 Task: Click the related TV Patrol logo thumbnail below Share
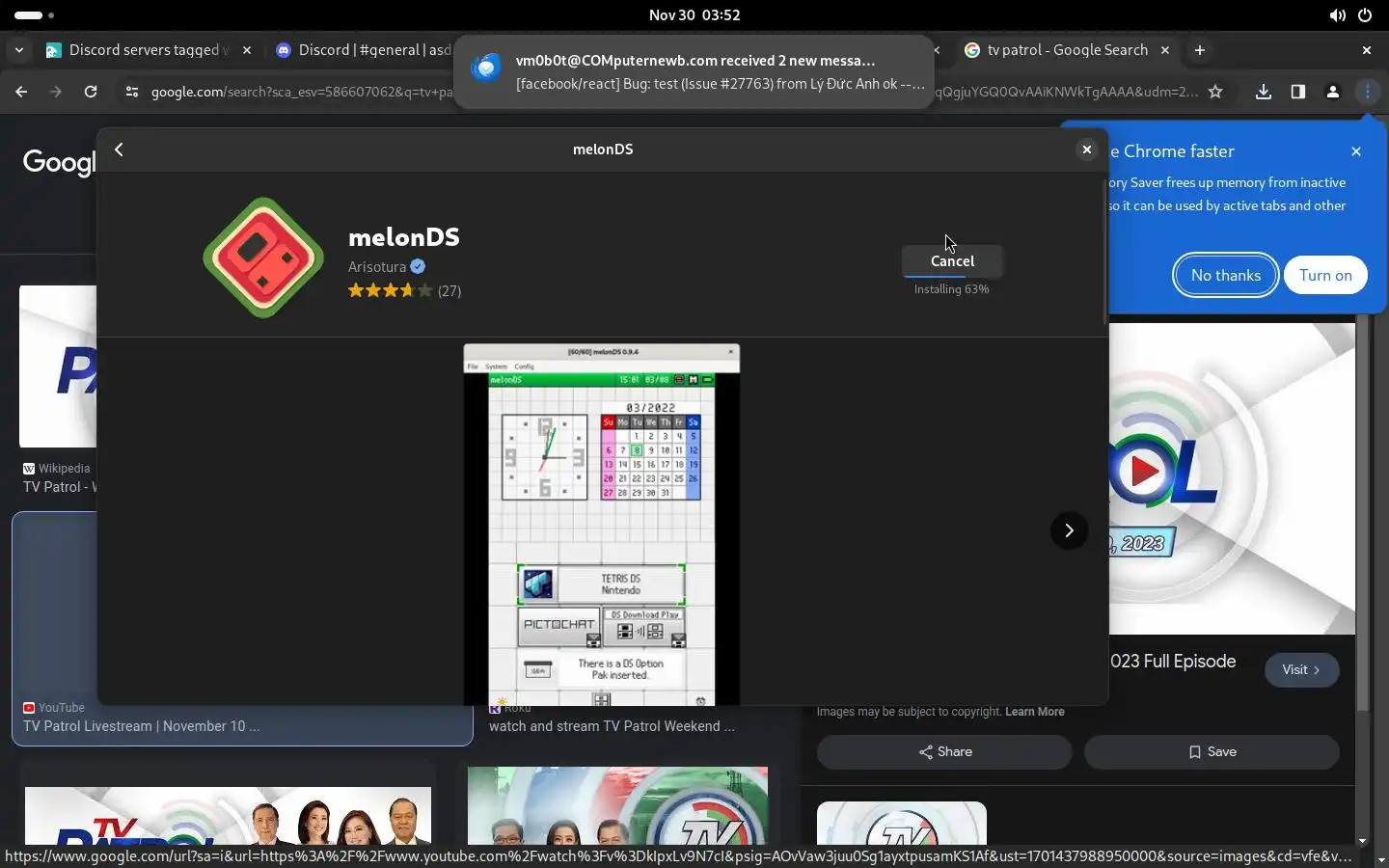click(902, 823)
